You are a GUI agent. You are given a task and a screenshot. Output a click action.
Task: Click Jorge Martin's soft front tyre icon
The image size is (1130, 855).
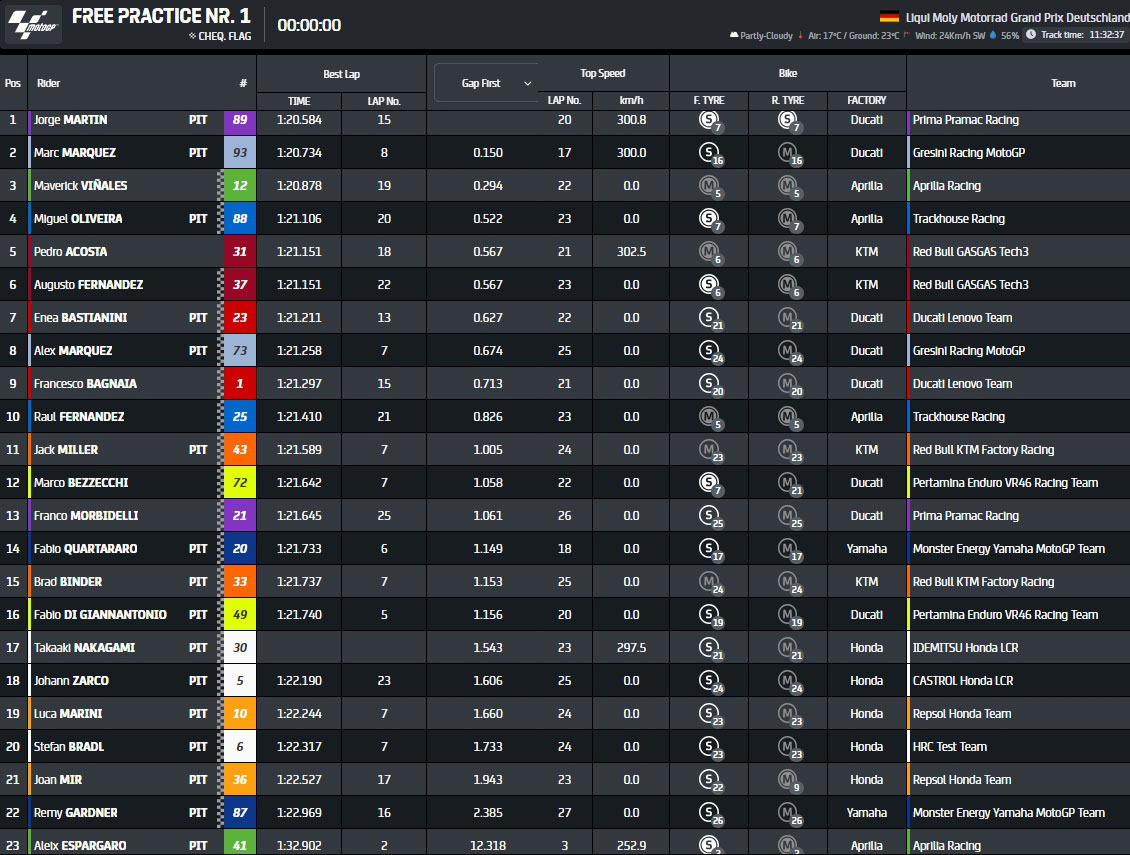(x=708, y=121)
